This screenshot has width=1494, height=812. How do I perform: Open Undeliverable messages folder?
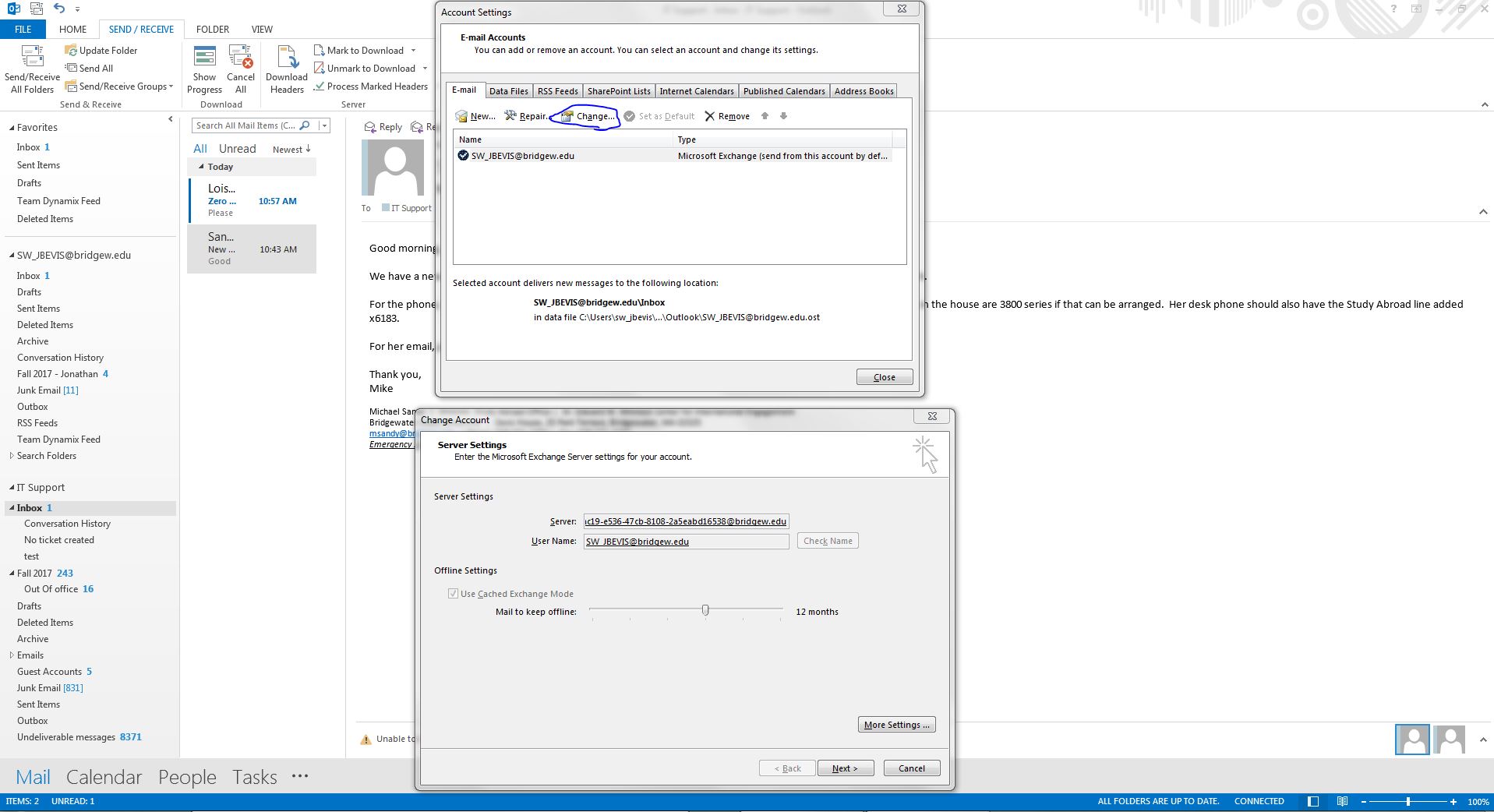click(x=66, y=737)
